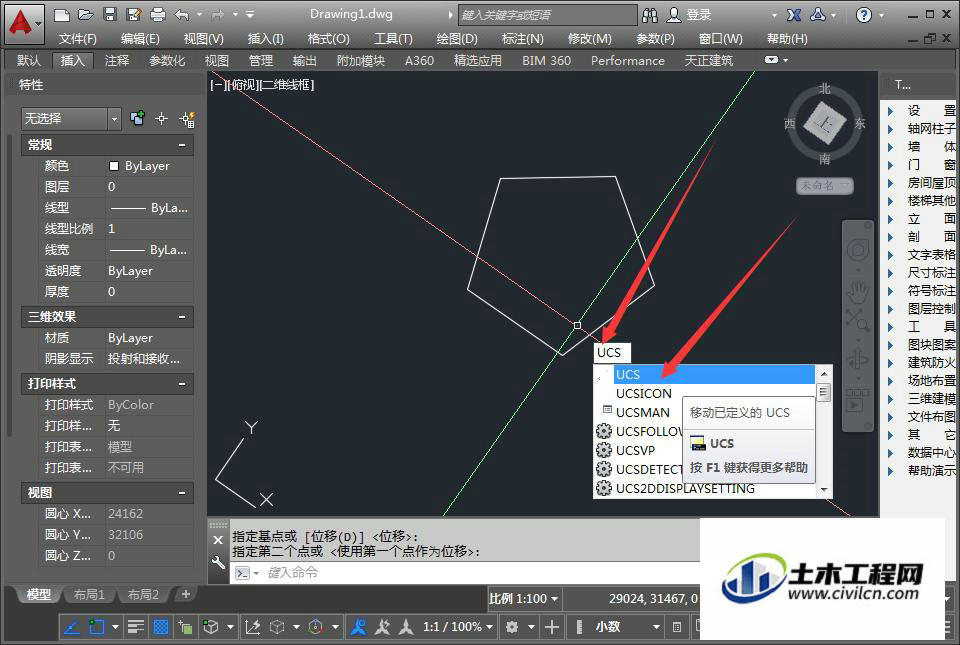Open the 绘图(D) menu
The width and height of the screenshot is (960, 645).
[x=457, y=39]
